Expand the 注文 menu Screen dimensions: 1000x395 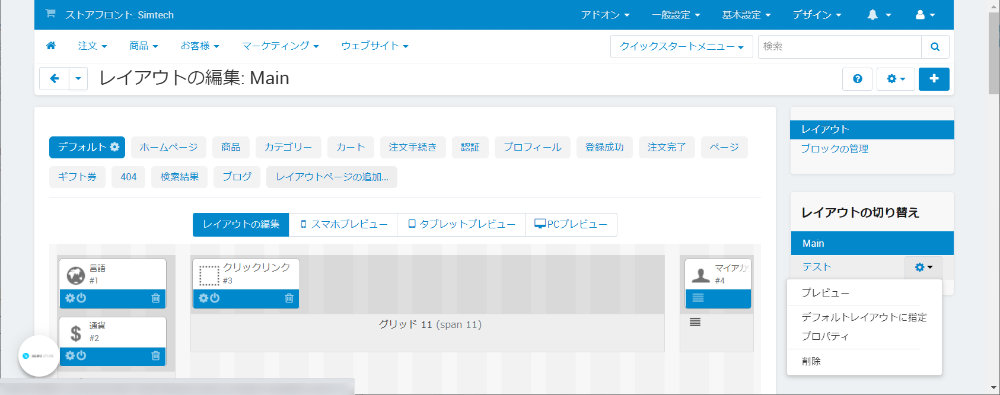(92, 46)
